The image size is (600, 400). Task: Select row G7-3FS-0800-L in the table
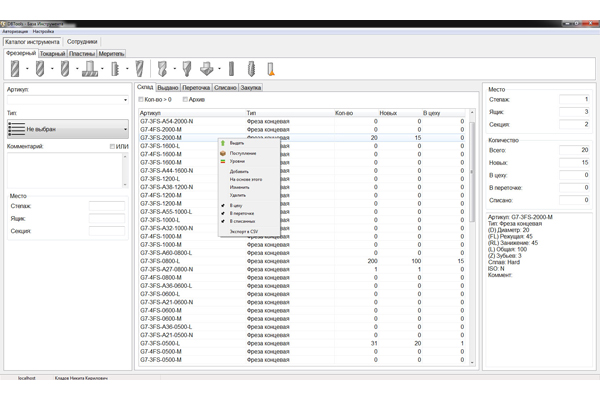click(302, 261)
